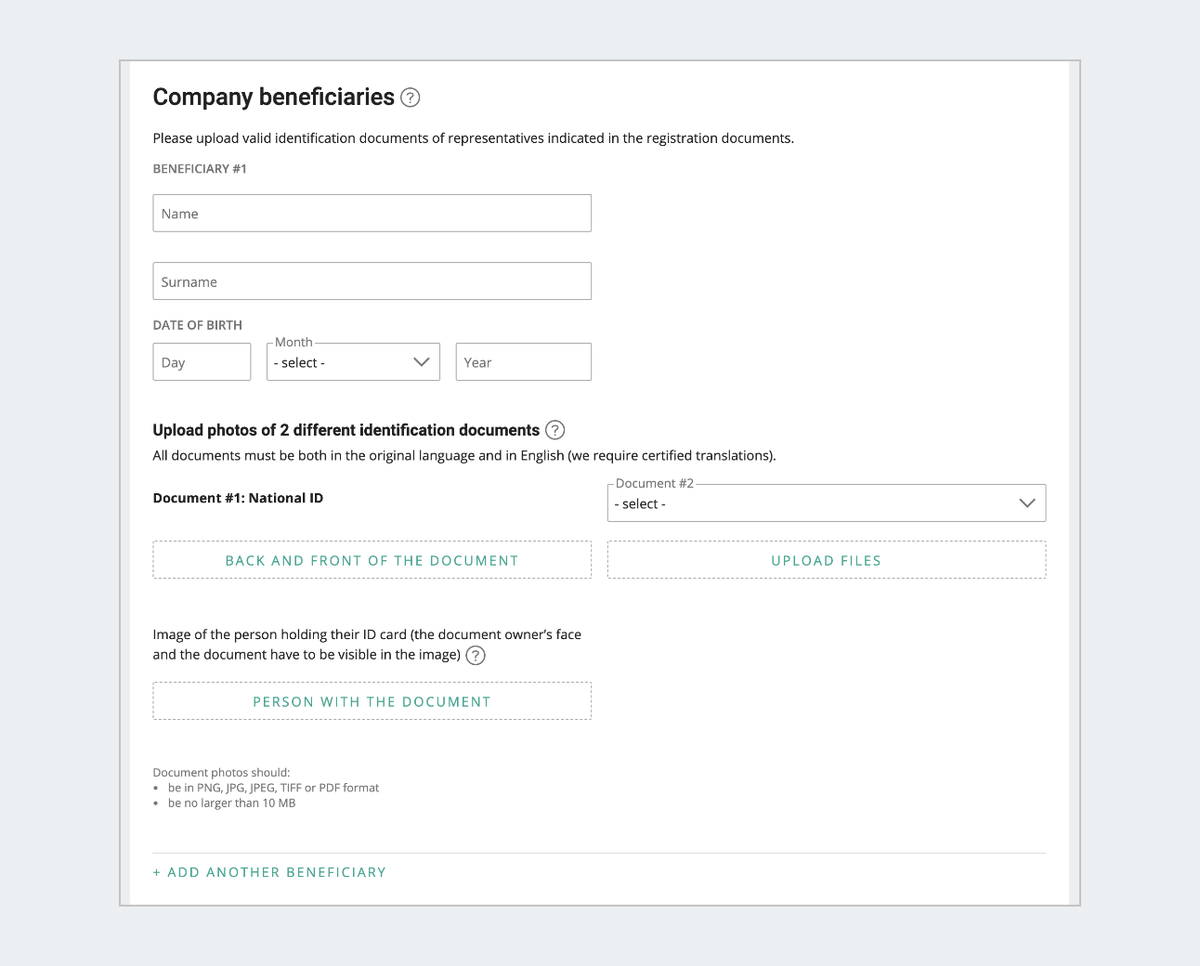Click the Document #1: National ID label

[238, 498]
